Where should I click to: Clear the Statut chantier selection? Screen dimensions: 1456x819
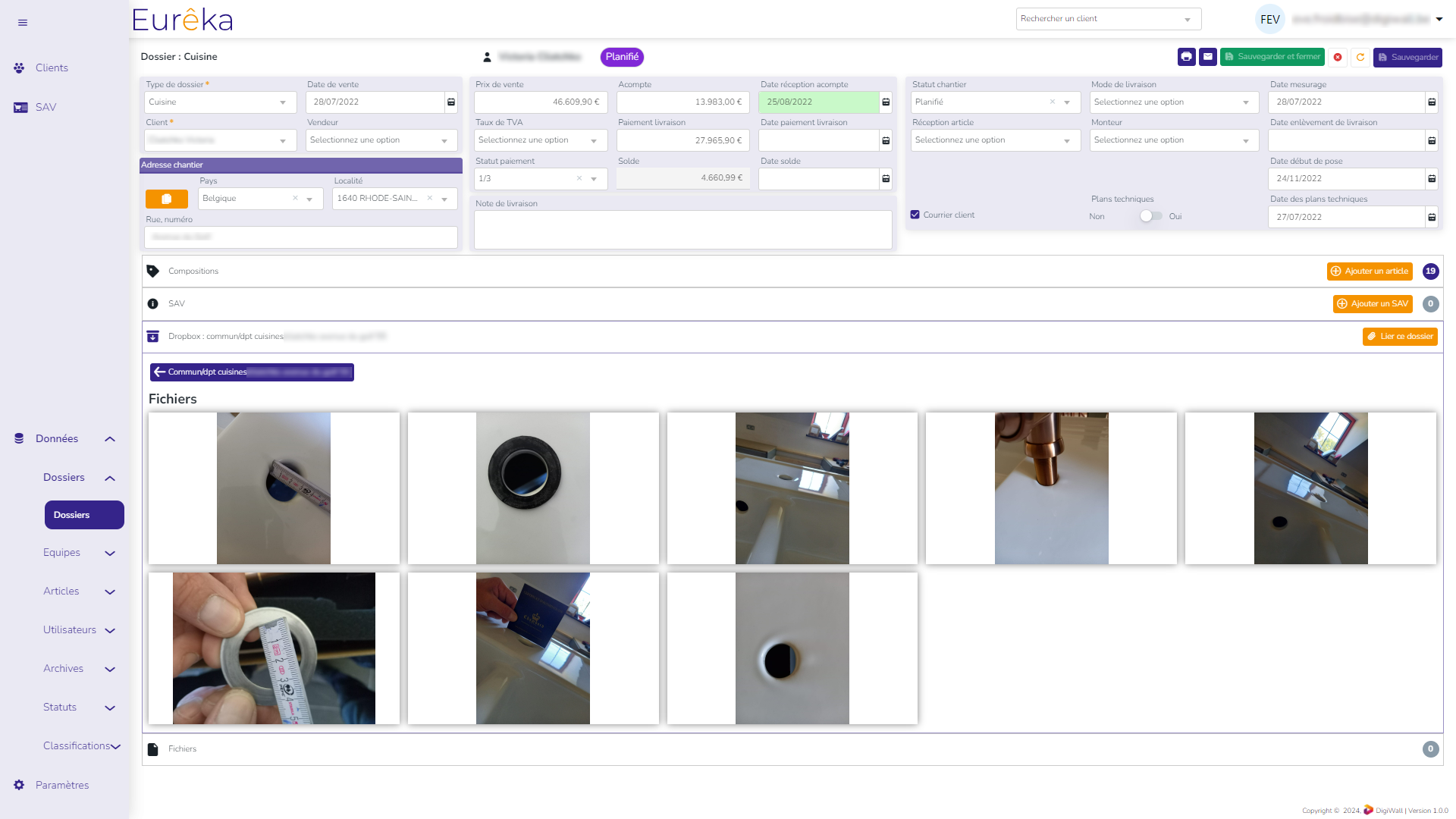[1053, 102]
